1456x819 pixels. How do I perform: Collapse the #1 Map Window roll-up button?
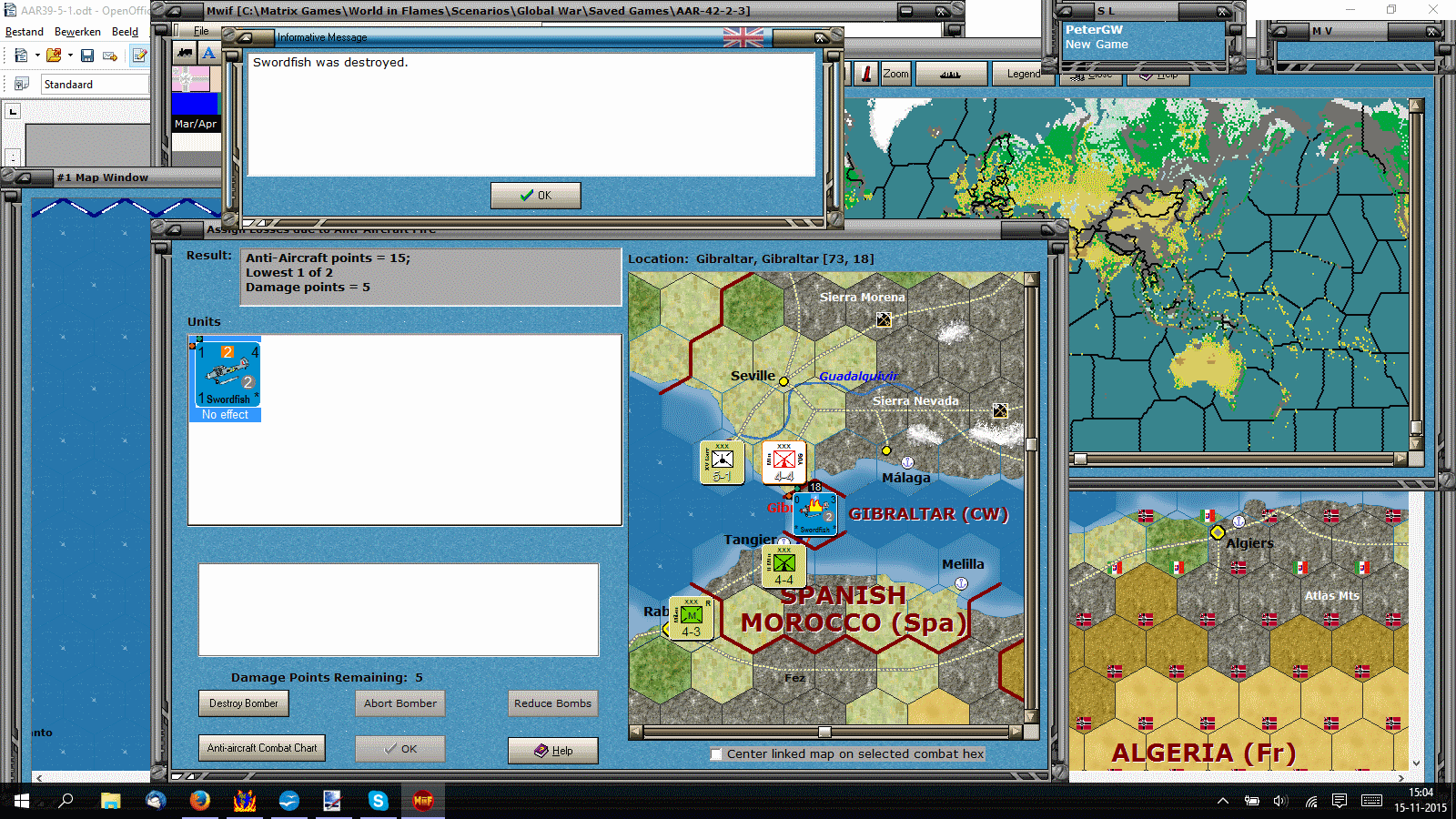tap(24, 177)
